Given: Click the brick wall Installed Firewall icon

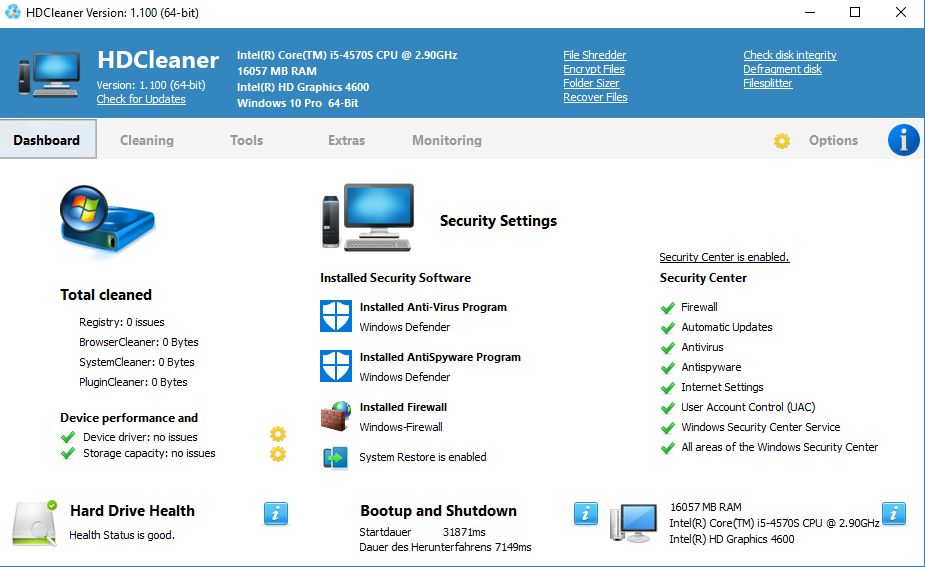Looking at the screenshot, I should (x=336, y=416).
